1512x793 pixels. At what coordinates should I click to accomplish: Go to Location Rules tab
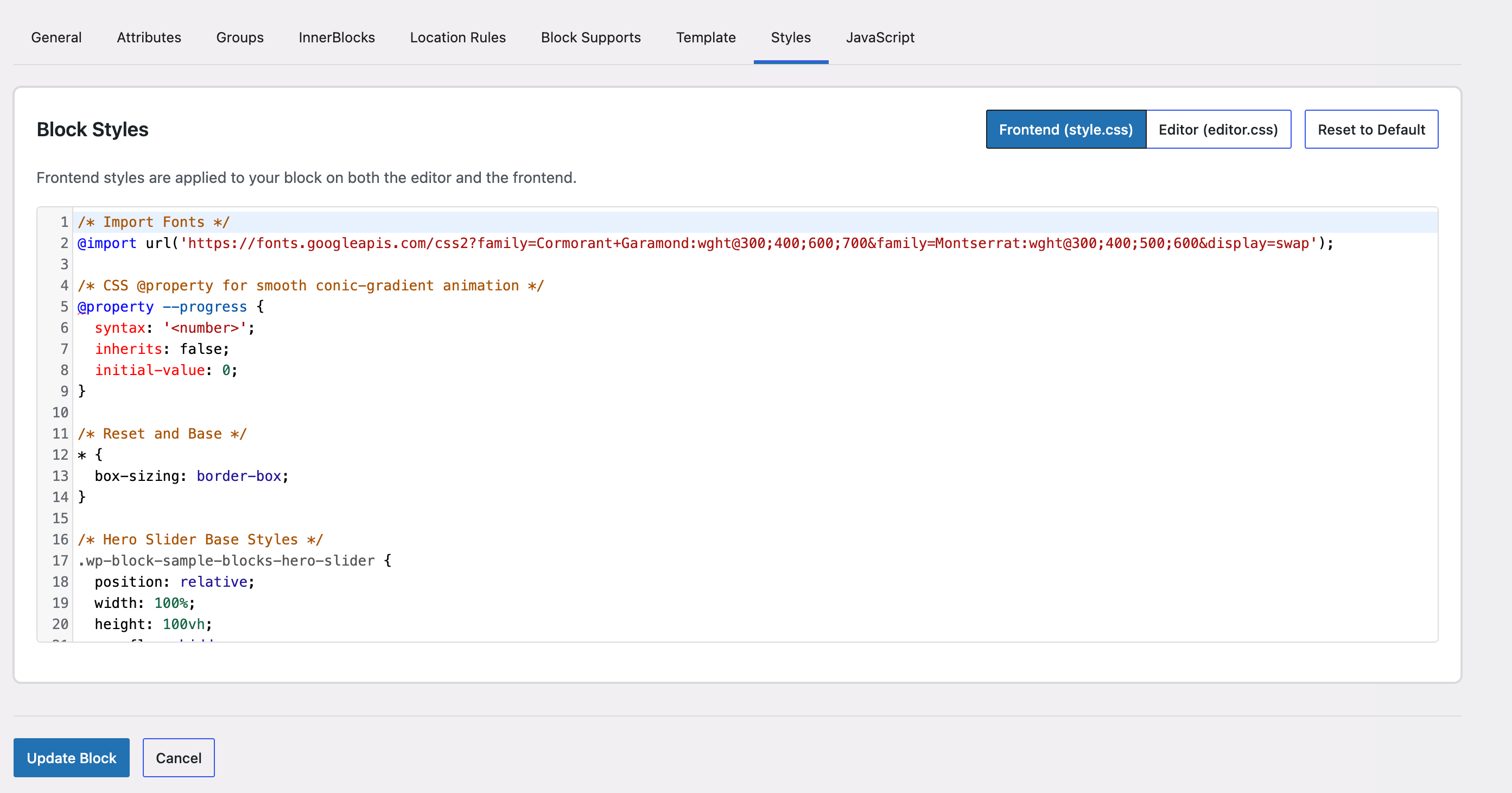(x=458, y=37)
